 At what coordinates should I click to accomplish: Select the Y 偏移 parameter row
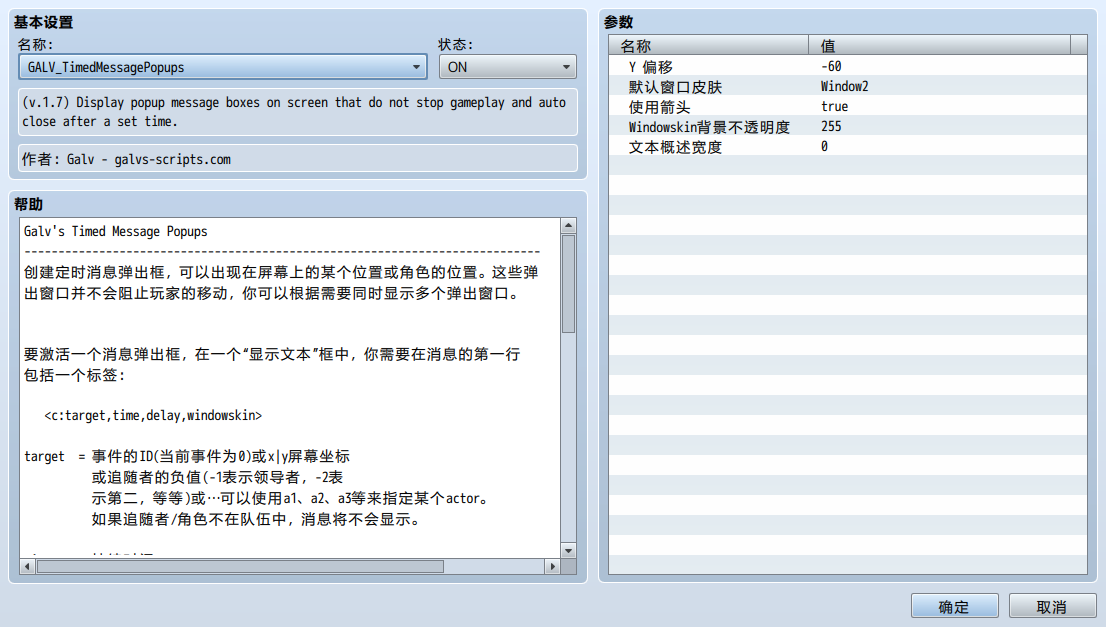tap(847, 66)
